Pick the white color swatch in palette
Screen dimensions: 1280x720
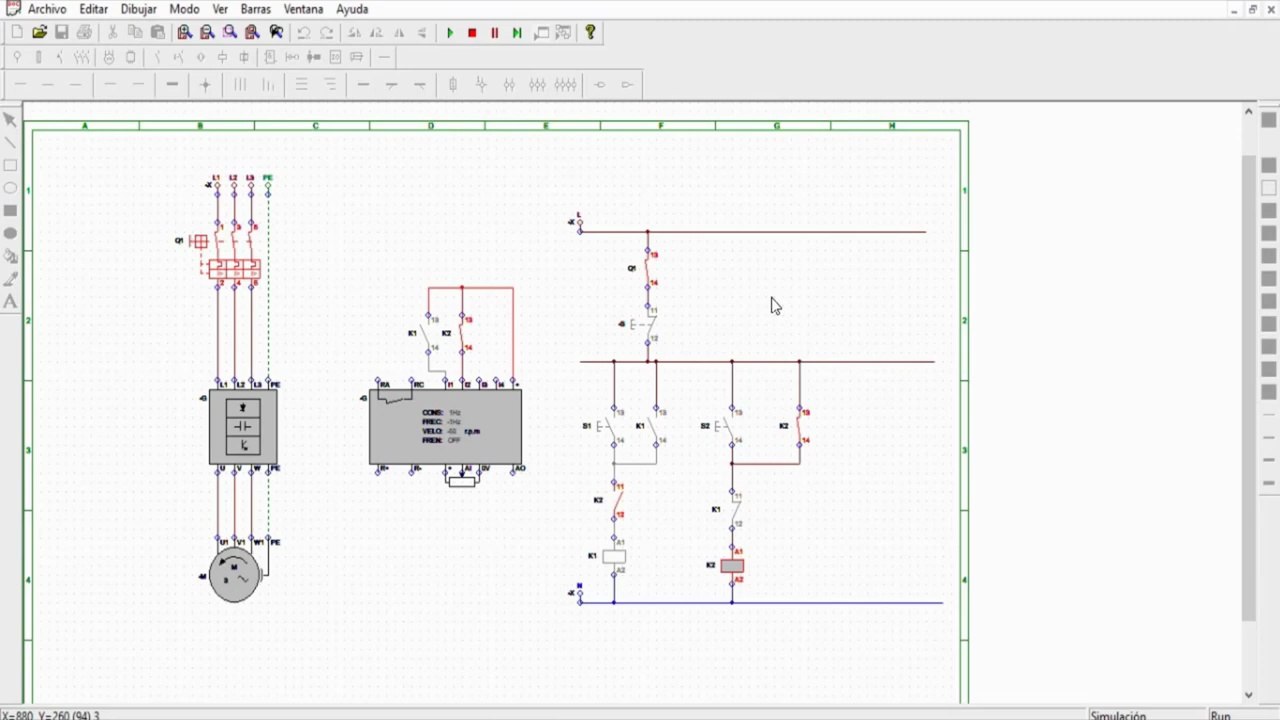[x=1269, y=188]
